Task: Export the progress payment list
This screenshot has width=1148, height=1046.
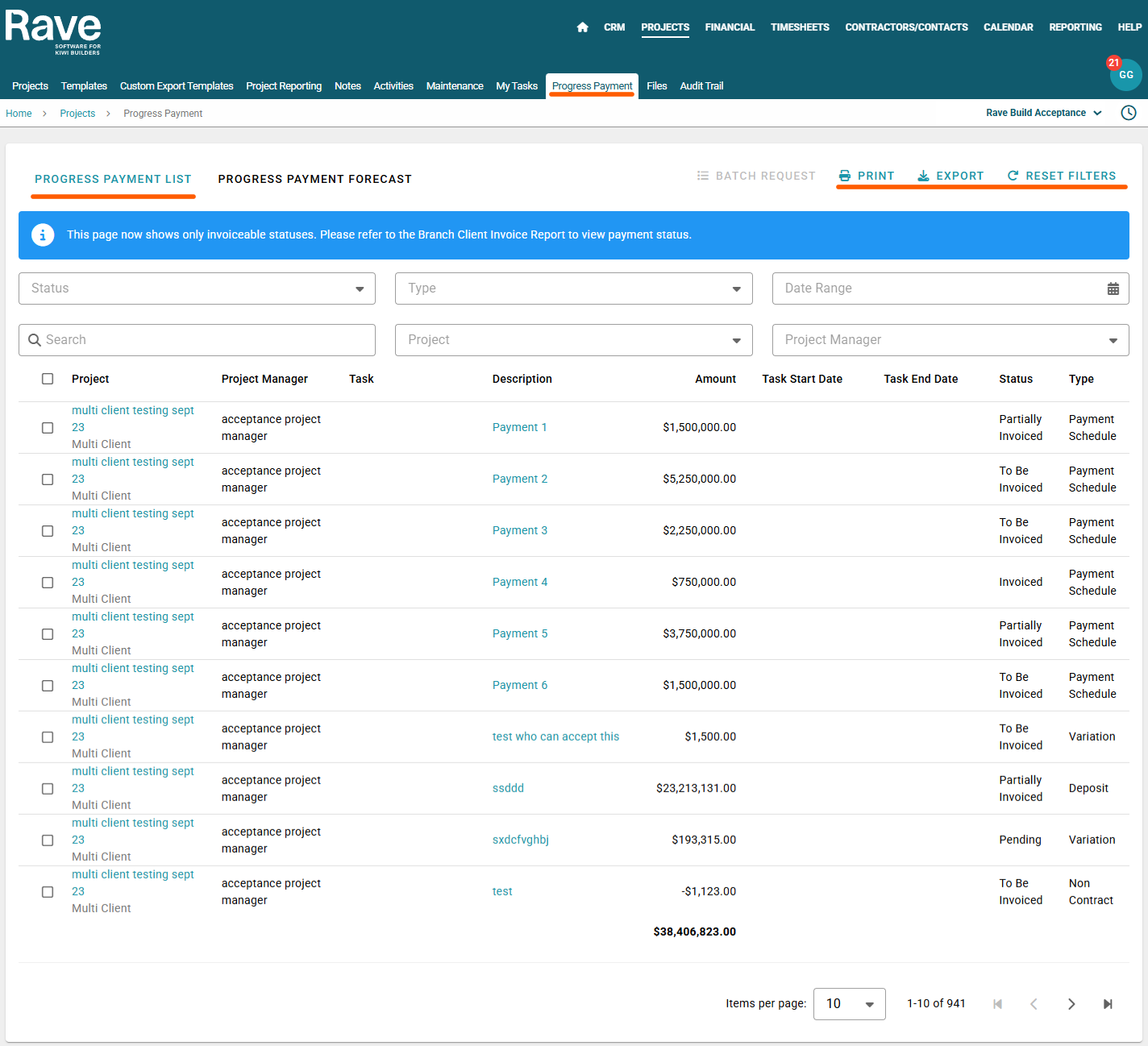Action: 950,176
